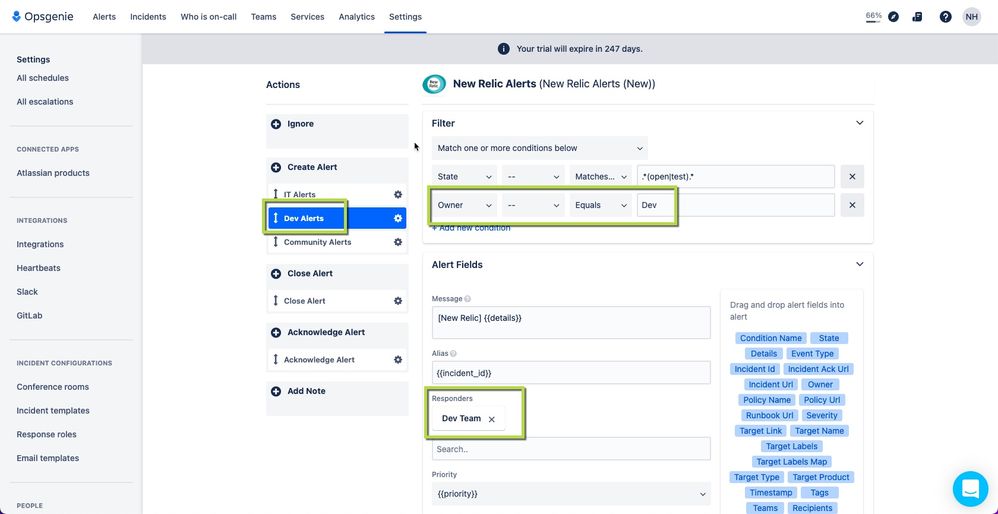
Task: Open the Owner field dropdown
Action: (465, 205)
